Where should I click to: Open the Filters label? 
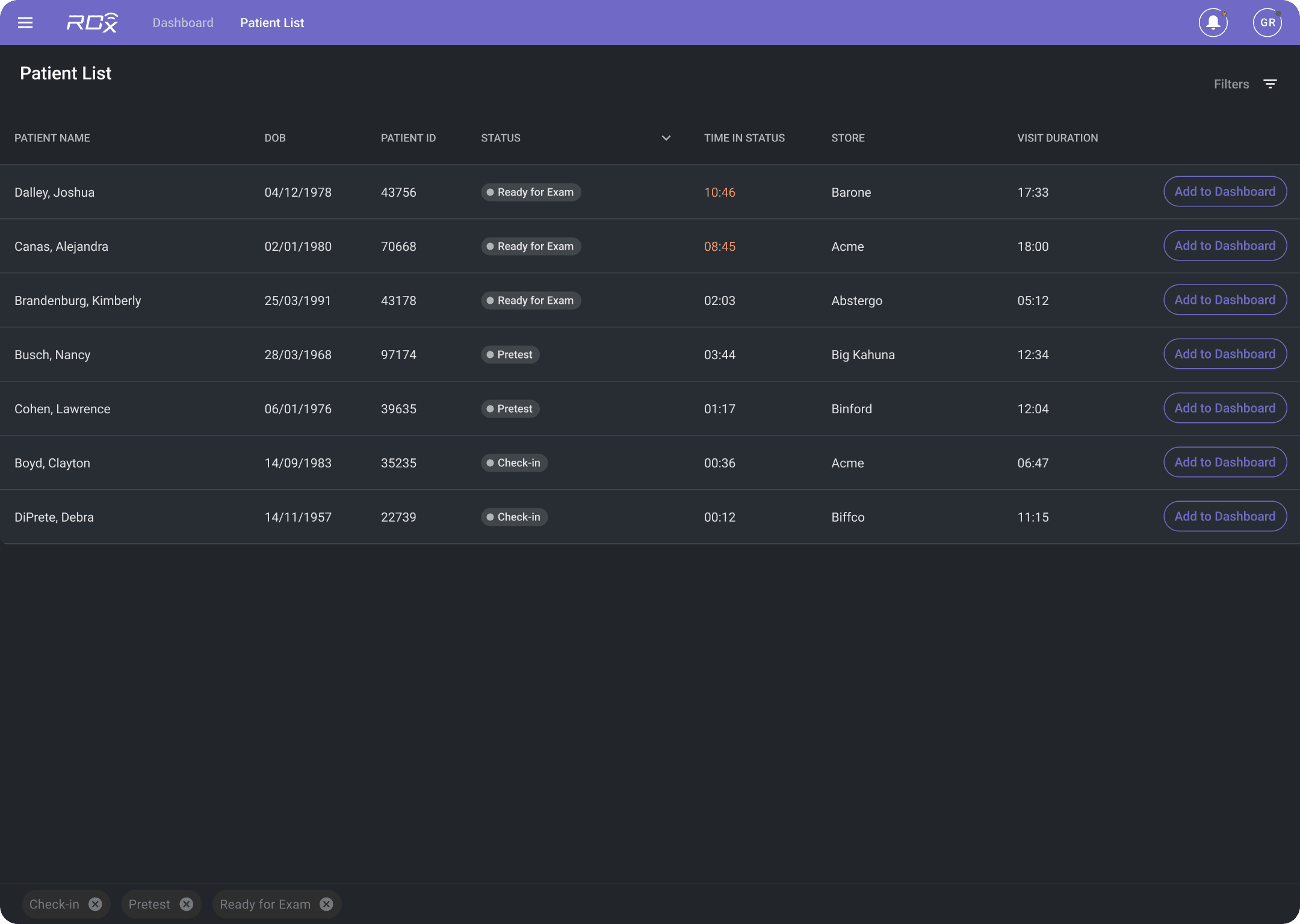click(x=1231, y=84)
